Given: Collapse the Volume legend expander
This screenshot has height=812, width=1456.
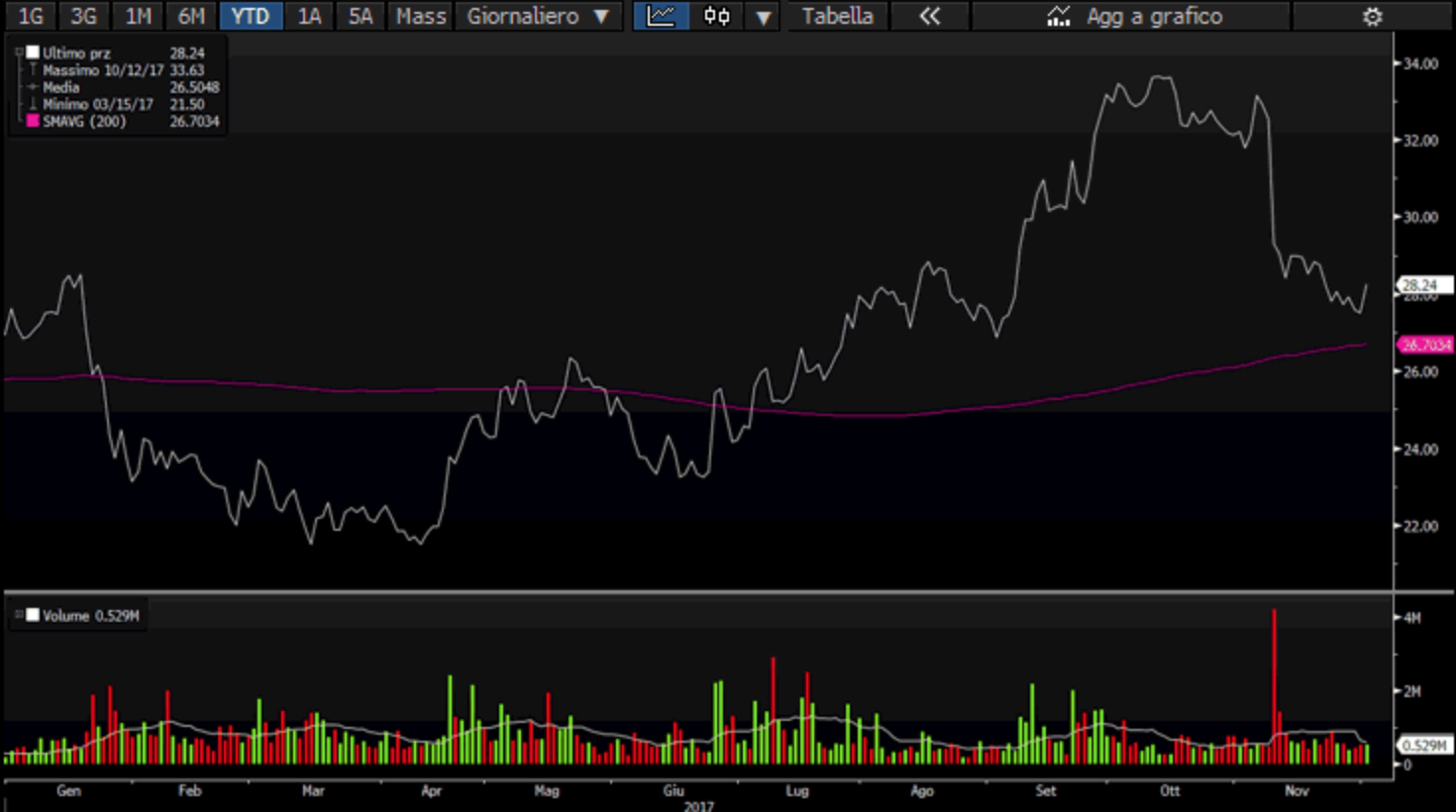Looking at the screenshot, I should click(x=19, y=615).
